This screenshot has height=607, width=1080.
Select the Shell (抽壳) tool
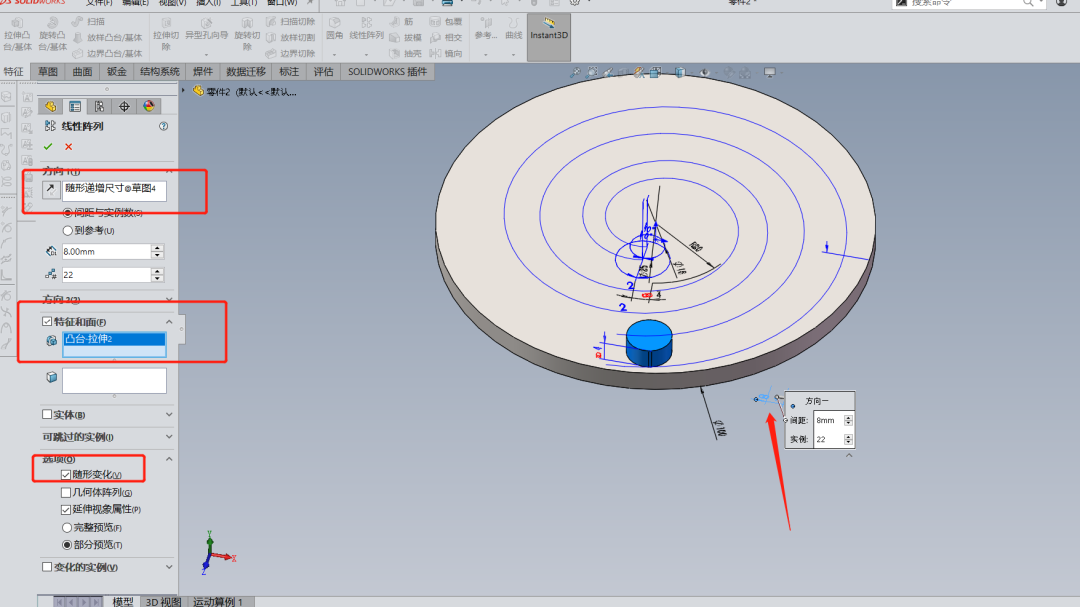[405, 53]
